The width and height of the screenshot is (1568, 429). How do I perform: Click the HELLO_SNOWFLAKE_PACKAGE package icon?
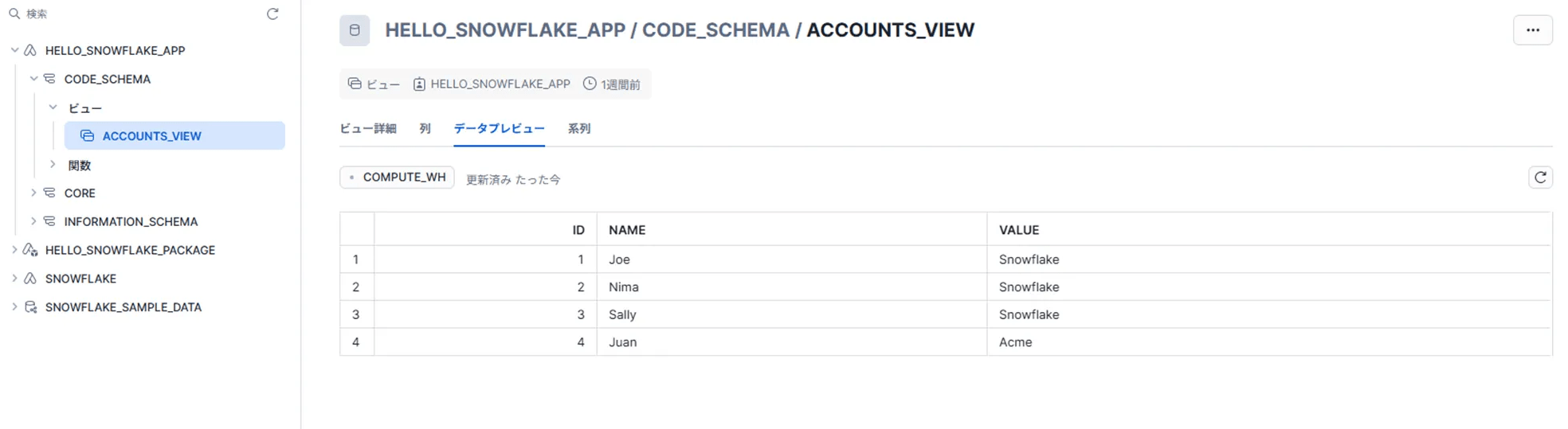click(x=31, y=250)
